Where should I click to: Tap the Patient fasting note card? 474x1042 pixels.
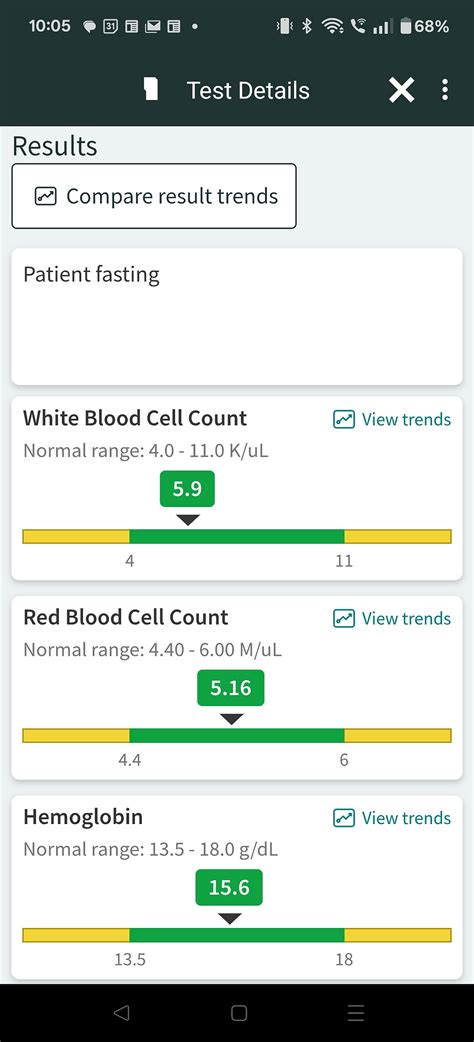pos(237,316)
